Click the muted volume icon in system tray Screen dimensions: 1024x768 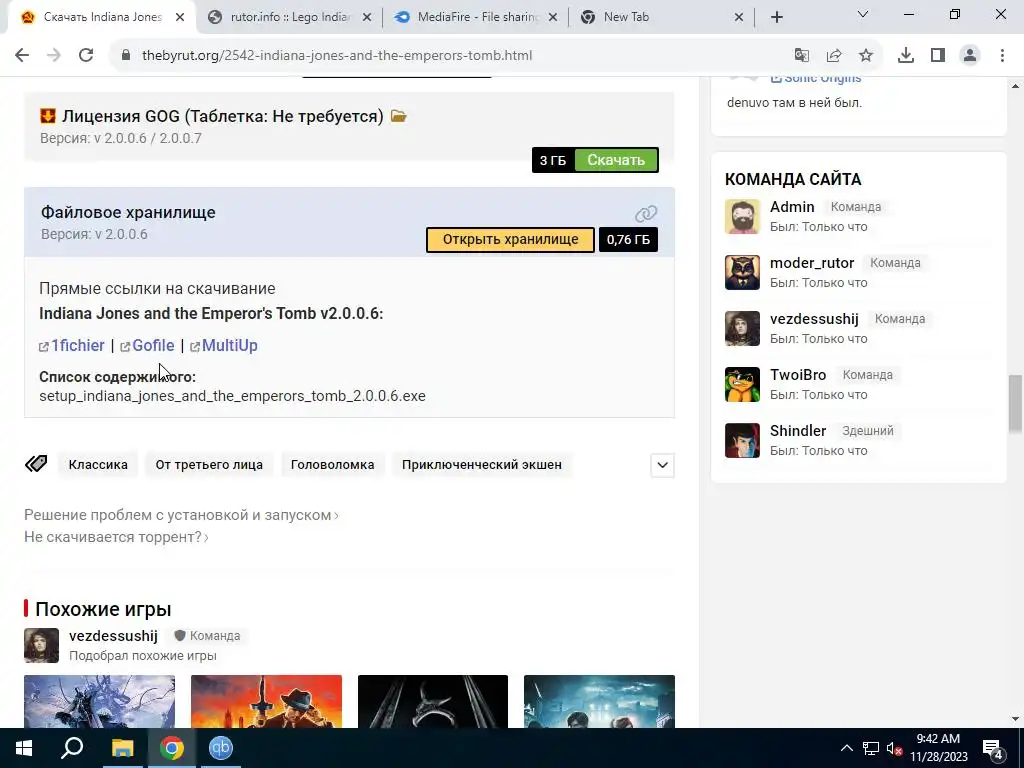[894, 748]
